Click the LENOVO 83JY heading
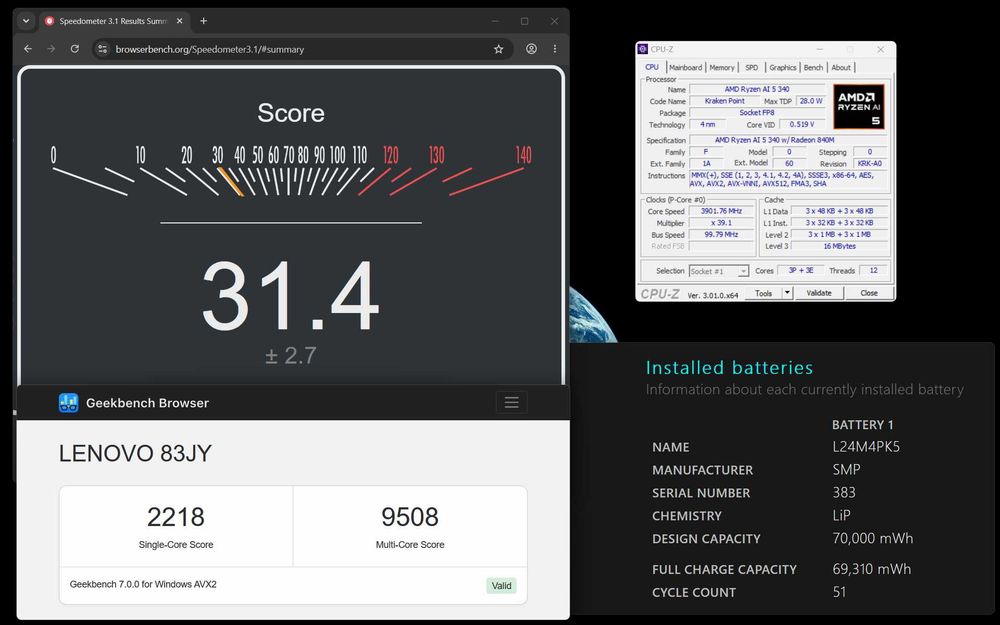 (135, 453)
